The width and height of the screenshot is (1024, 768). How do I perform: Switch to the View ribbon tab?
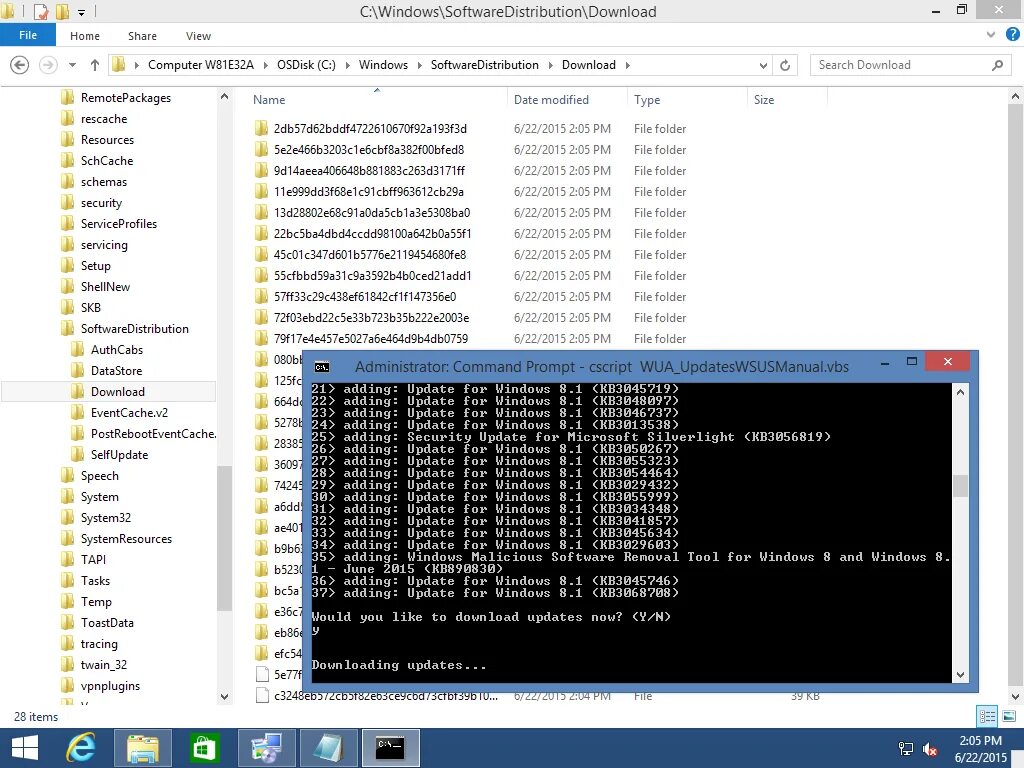tap(198, 35)
